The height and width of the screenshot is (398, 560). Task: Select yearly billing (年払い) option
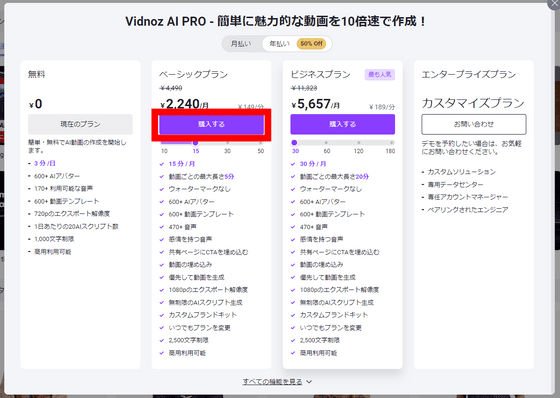click(279, 44)
